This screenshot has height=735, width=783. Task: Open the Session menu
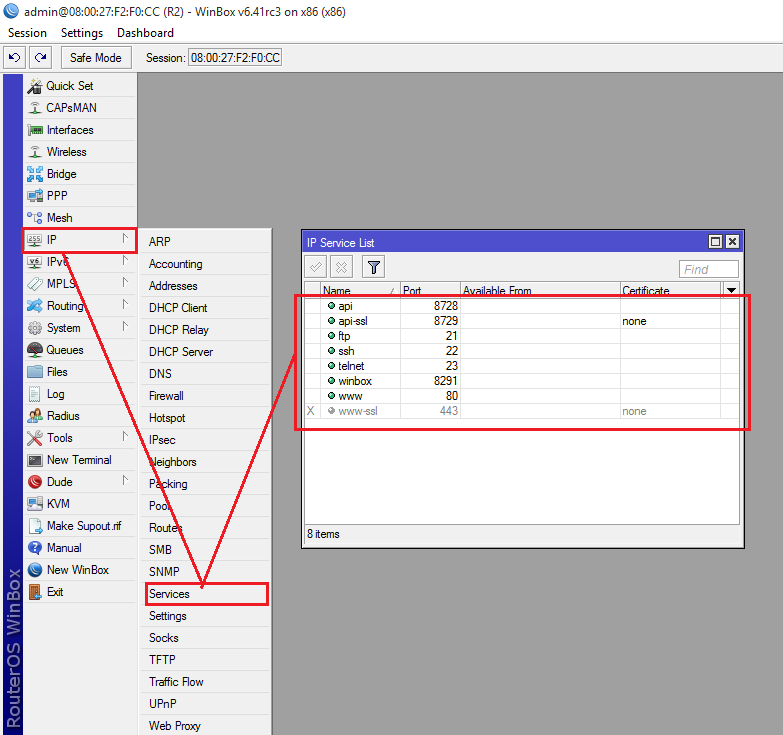tap(27, 33)
